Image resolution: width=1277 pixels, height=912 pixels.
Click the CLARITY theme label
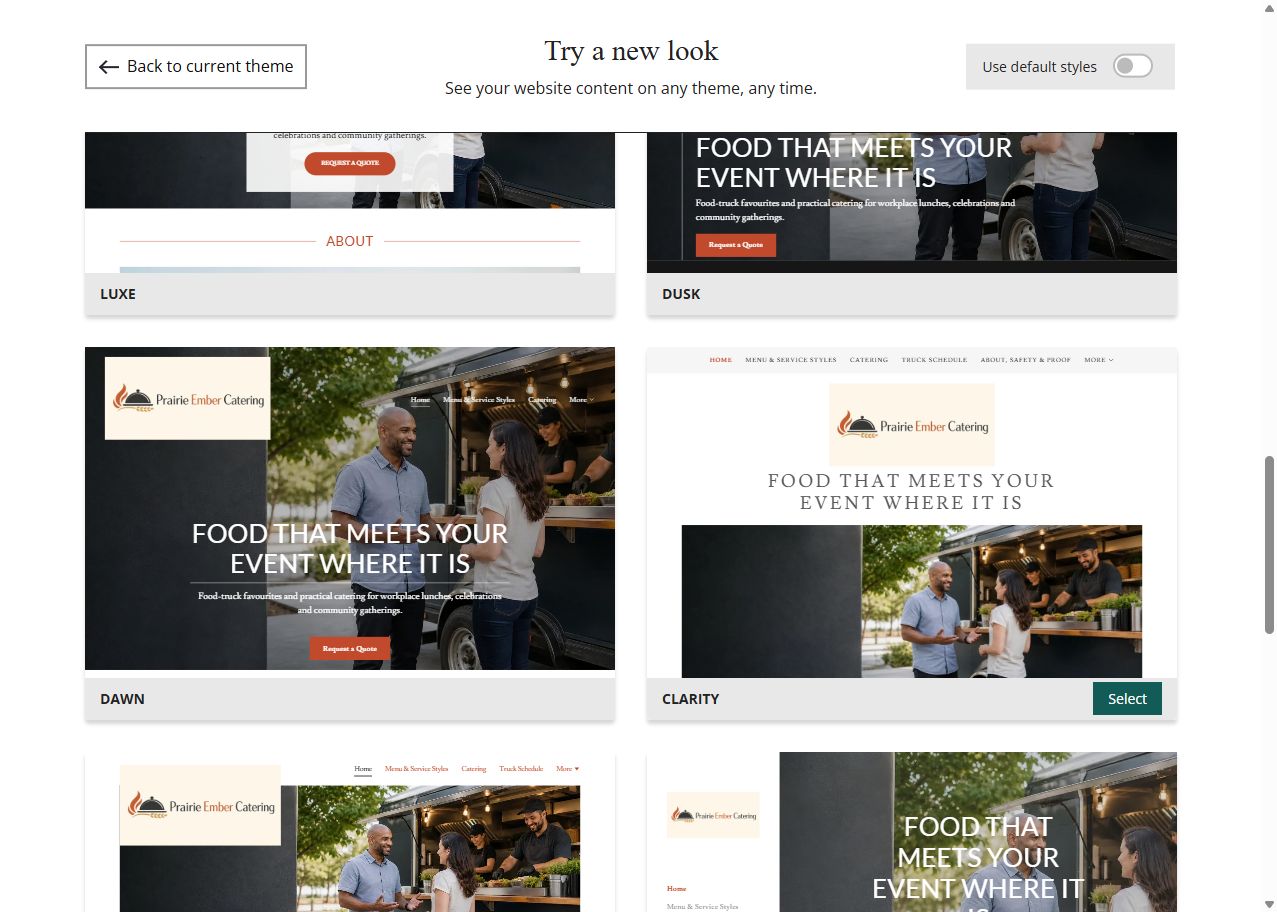pos(690,699)
